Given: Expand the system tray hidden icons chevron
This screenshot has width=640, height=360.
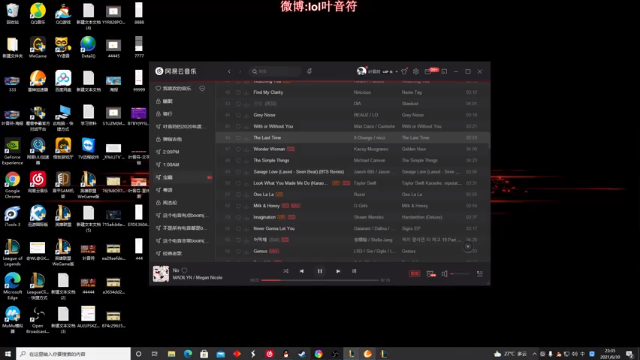Looking at the screenshot, I should (534, 354).
